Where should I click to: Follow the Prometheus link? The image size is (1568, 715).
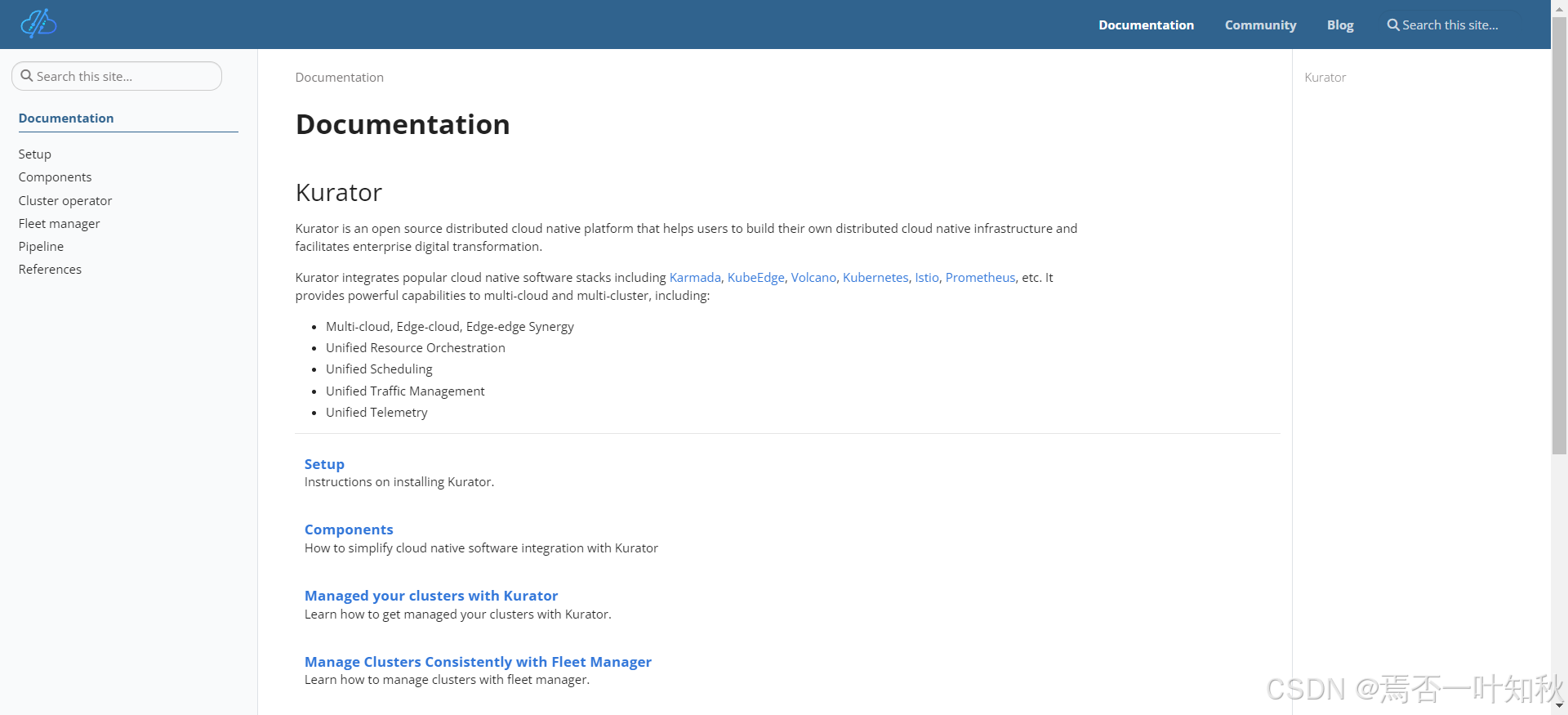[980, 278]
